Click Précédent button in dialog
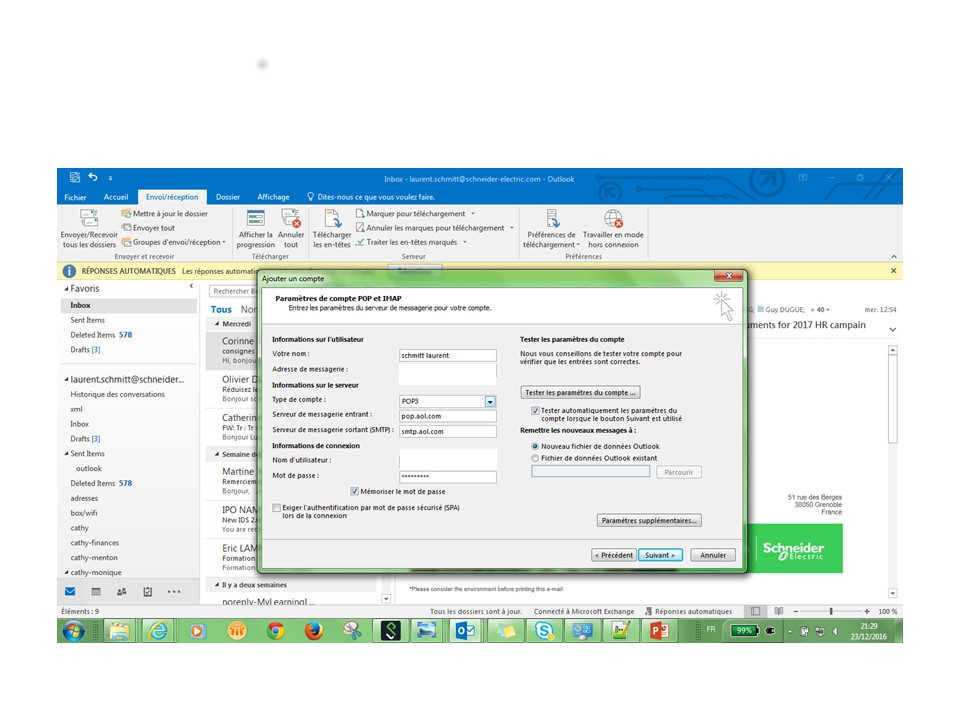Screen dimensions: 960x720 tap(613, 555)
